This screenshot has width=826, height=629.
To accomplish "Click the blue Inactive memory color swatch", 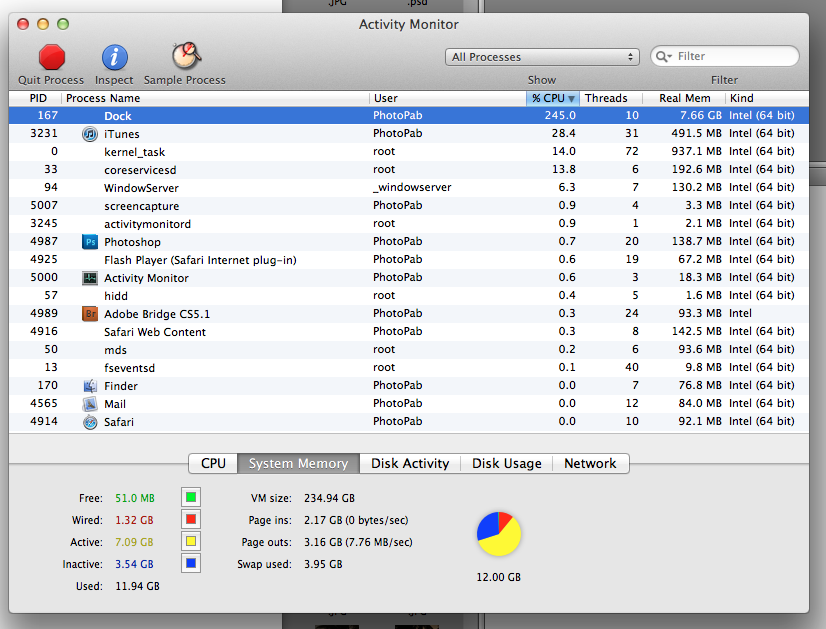I will pos(191,563).
